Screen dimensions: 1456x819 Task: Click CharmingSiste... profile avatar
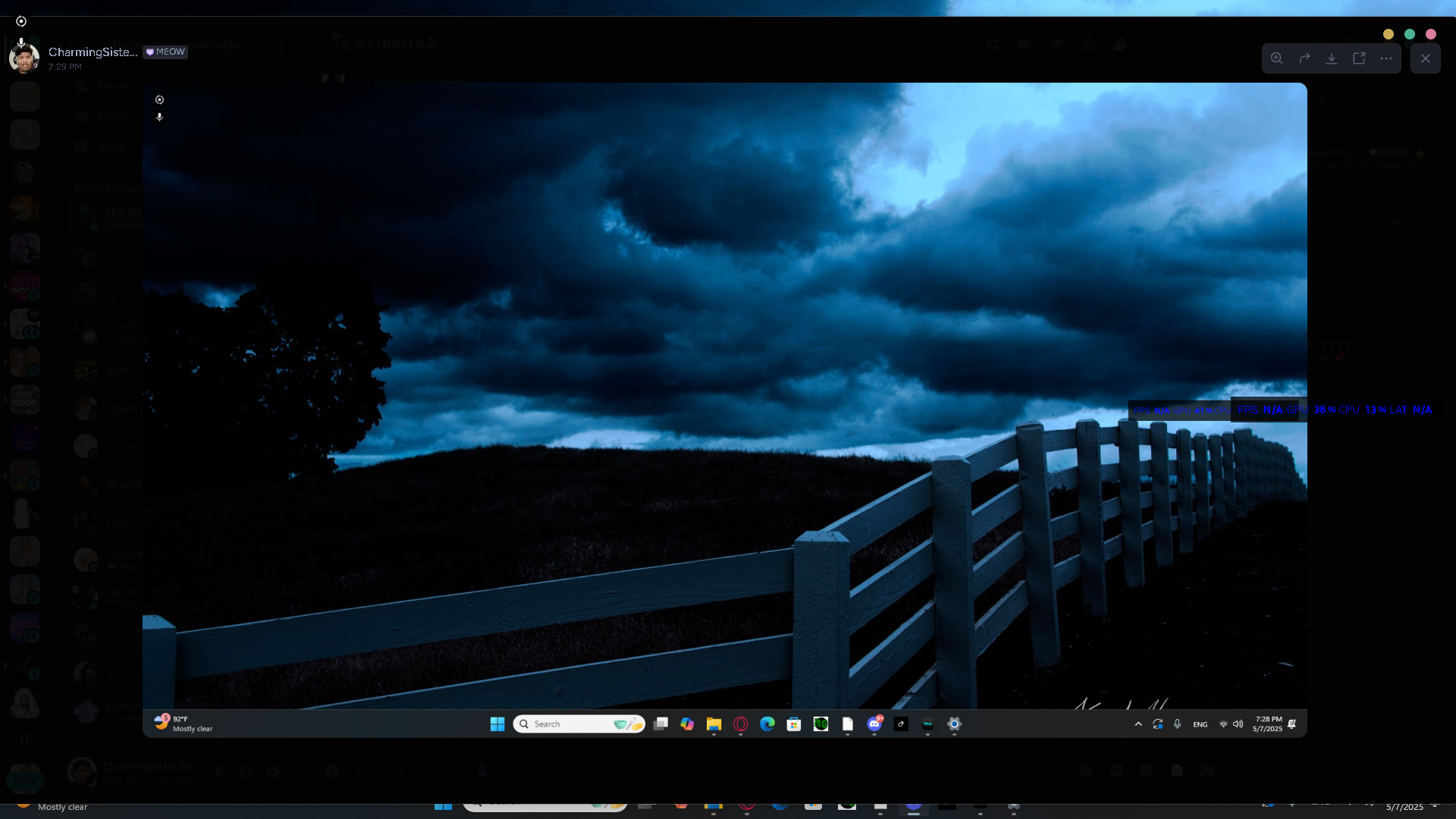[x=24, y=58]
